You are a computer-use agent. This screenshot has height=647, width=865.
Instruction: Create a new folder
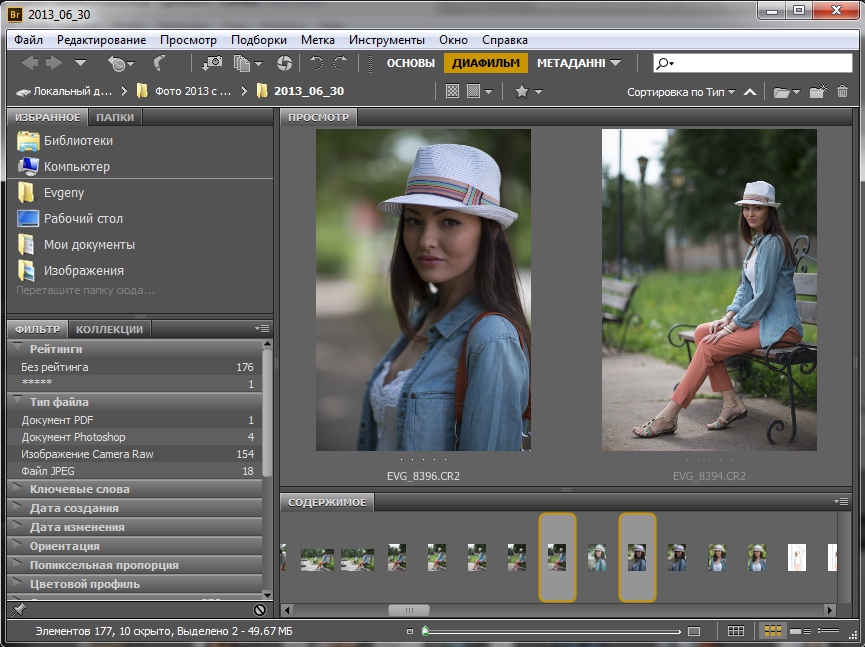pyautogui.click(x=818, y=92)
